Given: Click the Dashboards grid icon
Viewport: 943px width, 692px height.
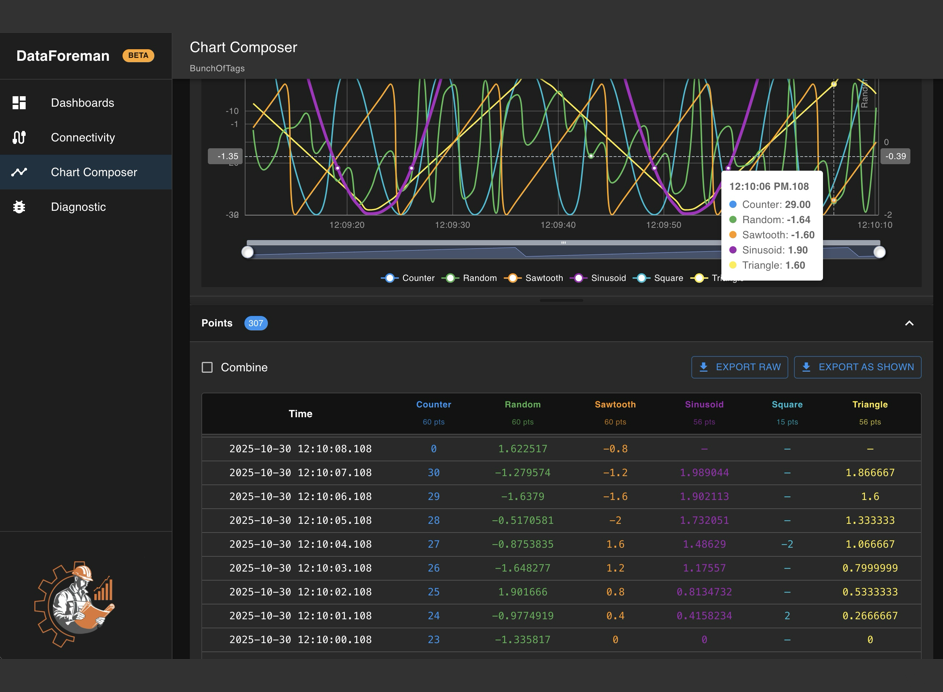Looking at the screenshot, I should 19,103.
